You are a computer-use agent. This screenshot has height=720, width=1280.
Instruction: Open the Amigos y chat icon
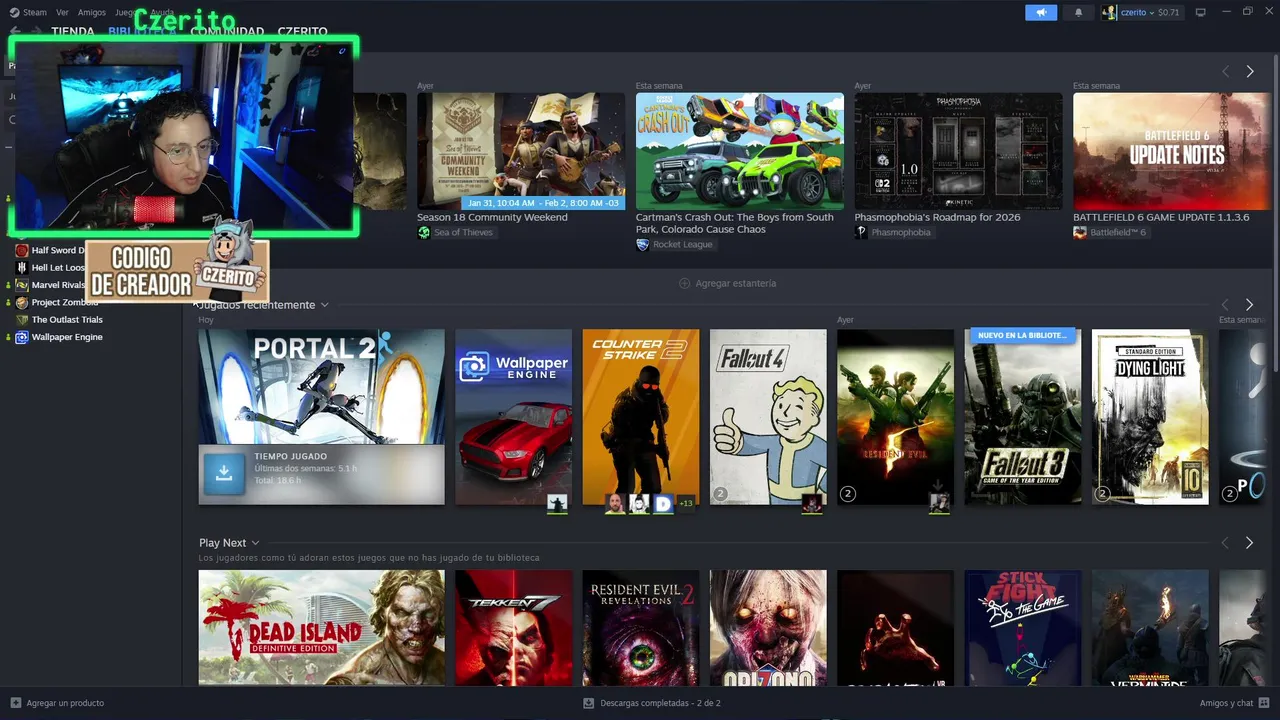[1264, 703]
